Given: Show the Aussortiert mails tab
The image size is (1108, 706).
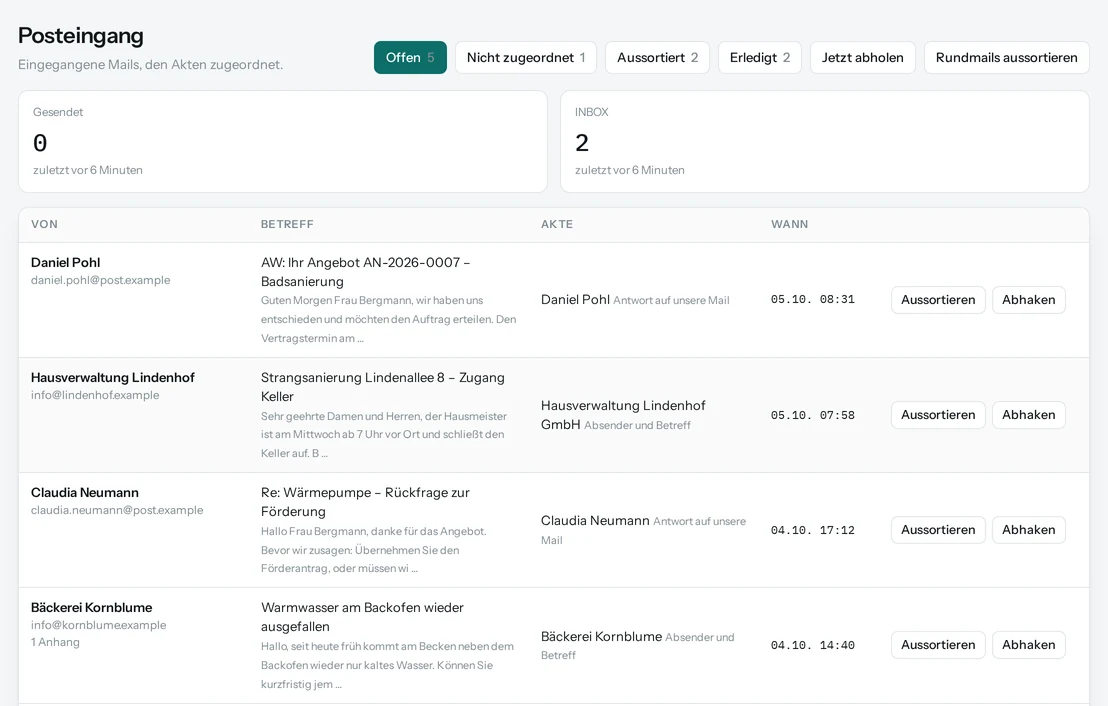Looking at the screenshot, I should (657, 57).
